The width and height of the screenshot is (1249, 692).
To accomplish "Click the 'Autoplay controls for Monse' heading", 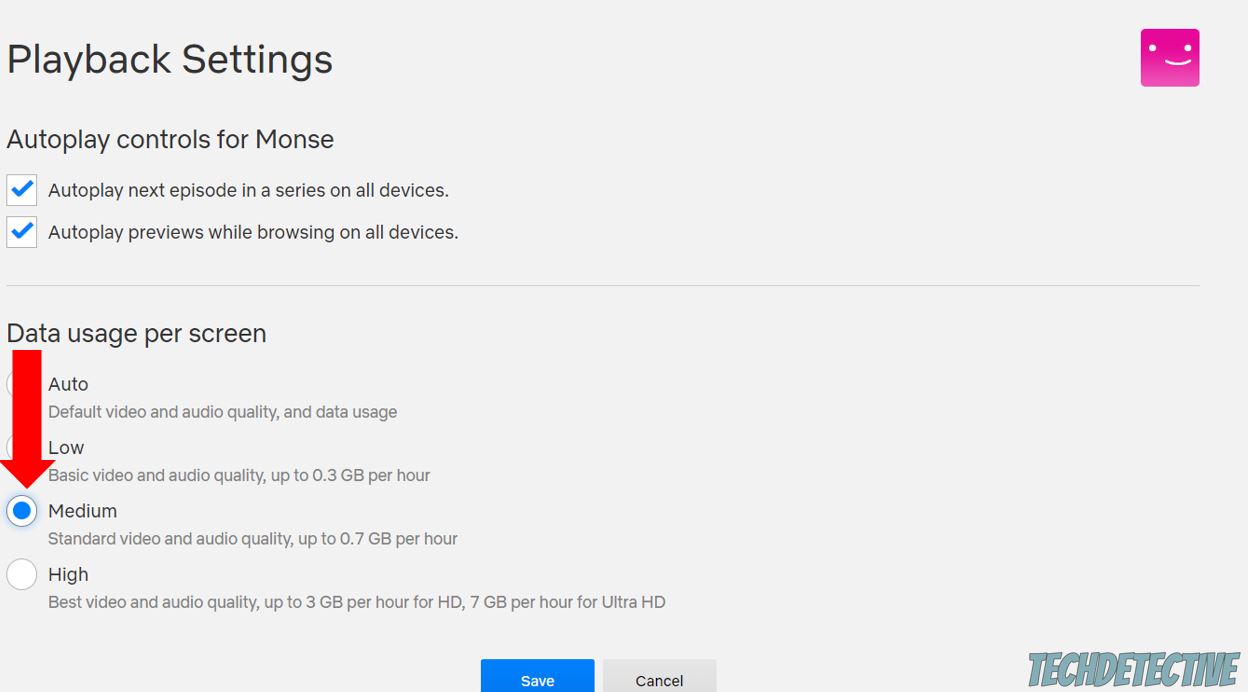I will (170, 139).
